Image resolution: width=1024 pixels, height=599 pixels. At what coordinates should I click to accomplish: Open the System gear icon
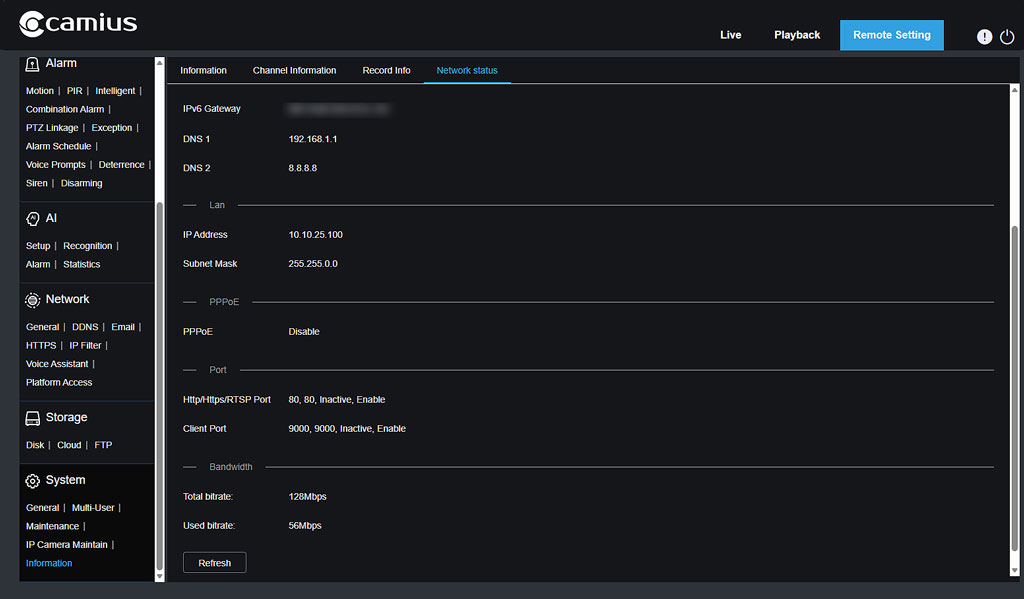click(x=33, y=479)
